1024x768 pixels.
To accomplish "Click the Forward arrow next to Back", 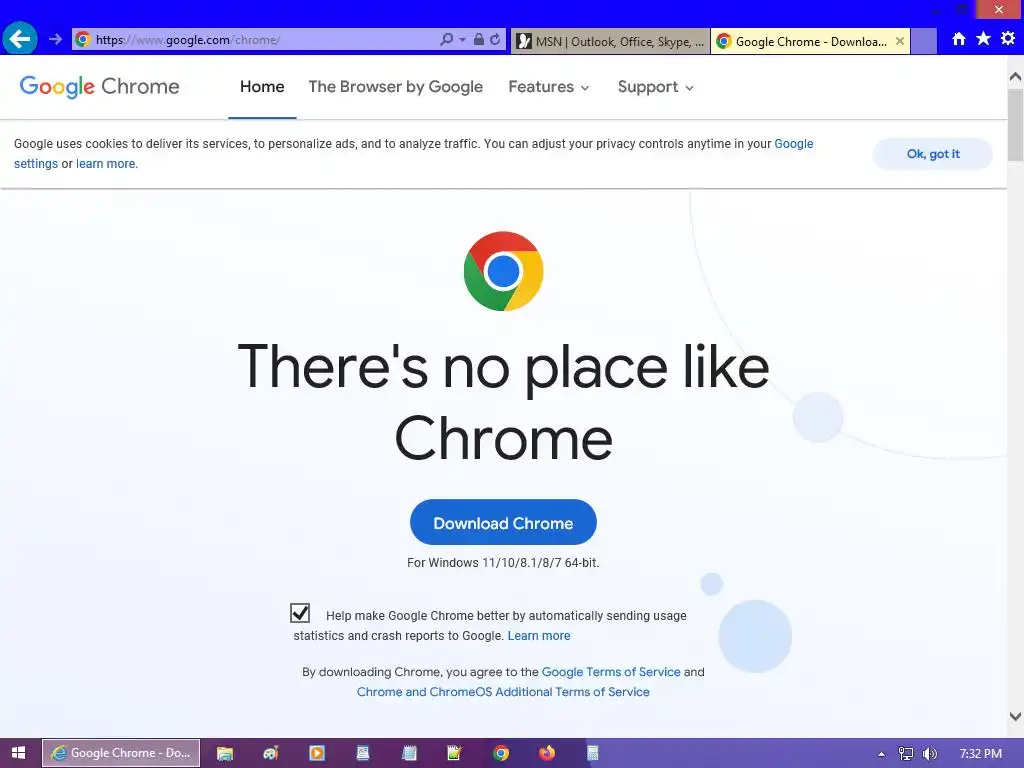I will (x=55, y=39).
